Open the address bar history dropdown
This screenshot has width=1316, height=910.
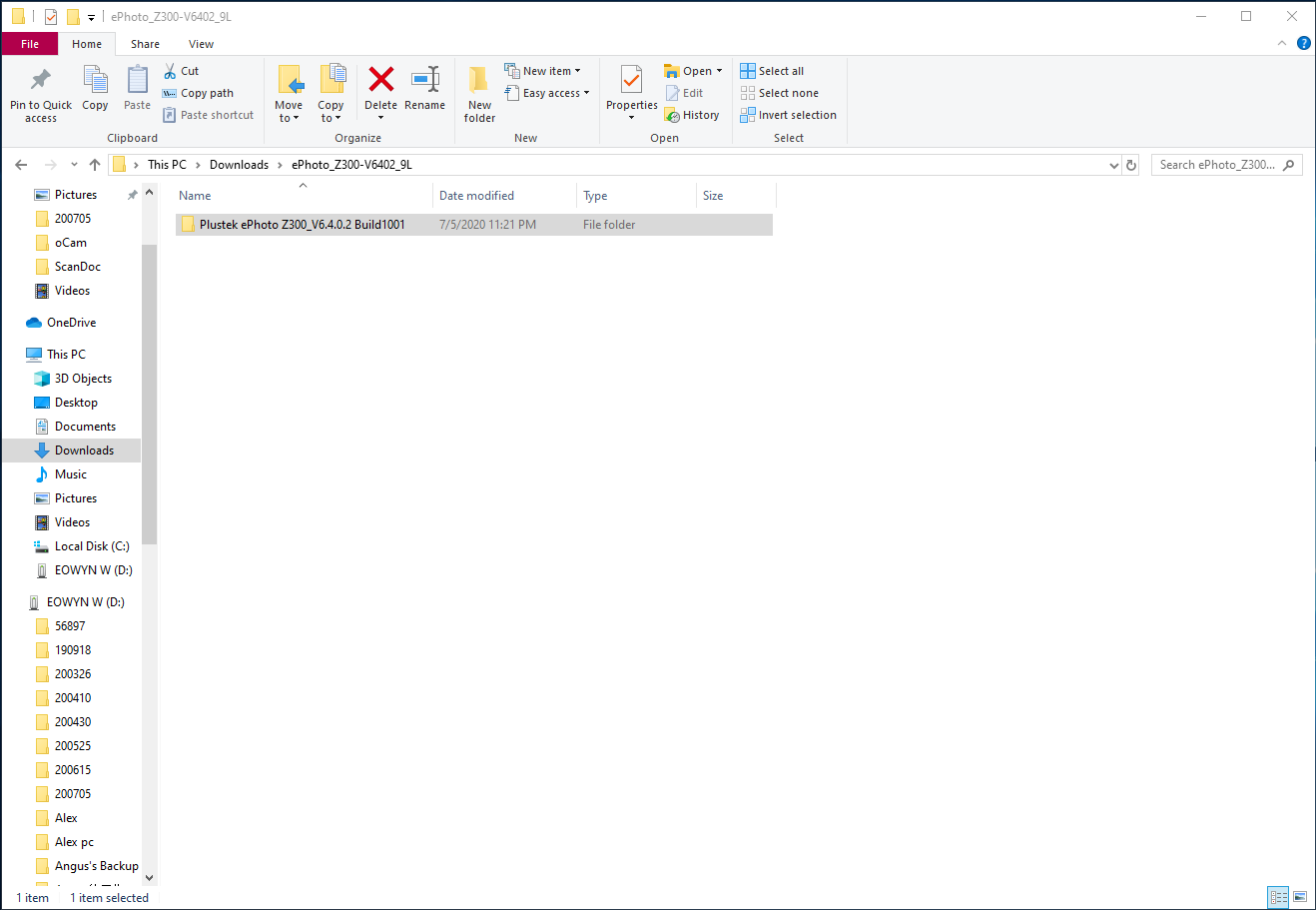click(1114, 165)
